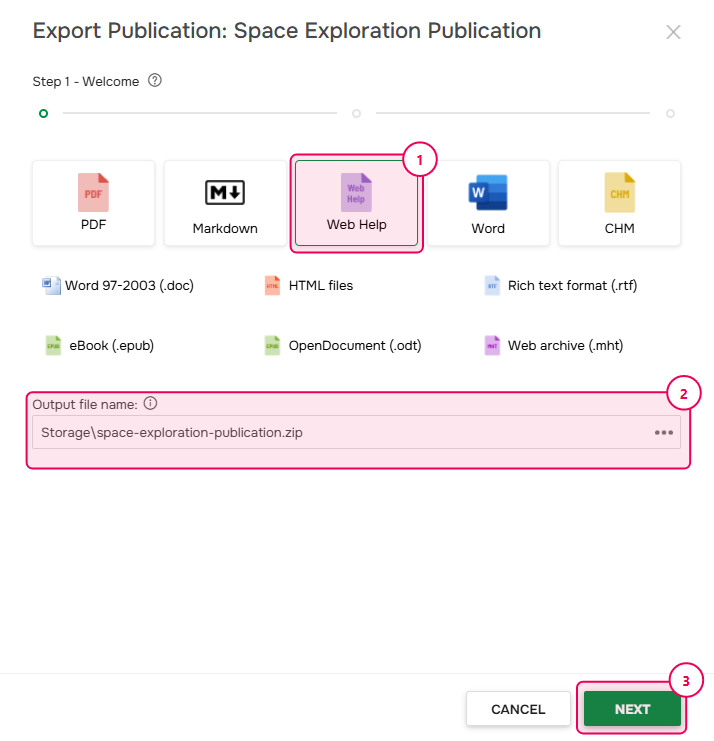This screenshot has width=714, height=741.
Task: Select the 'OpenDocument (.odt)' label
Action: [x=355, y=345]
